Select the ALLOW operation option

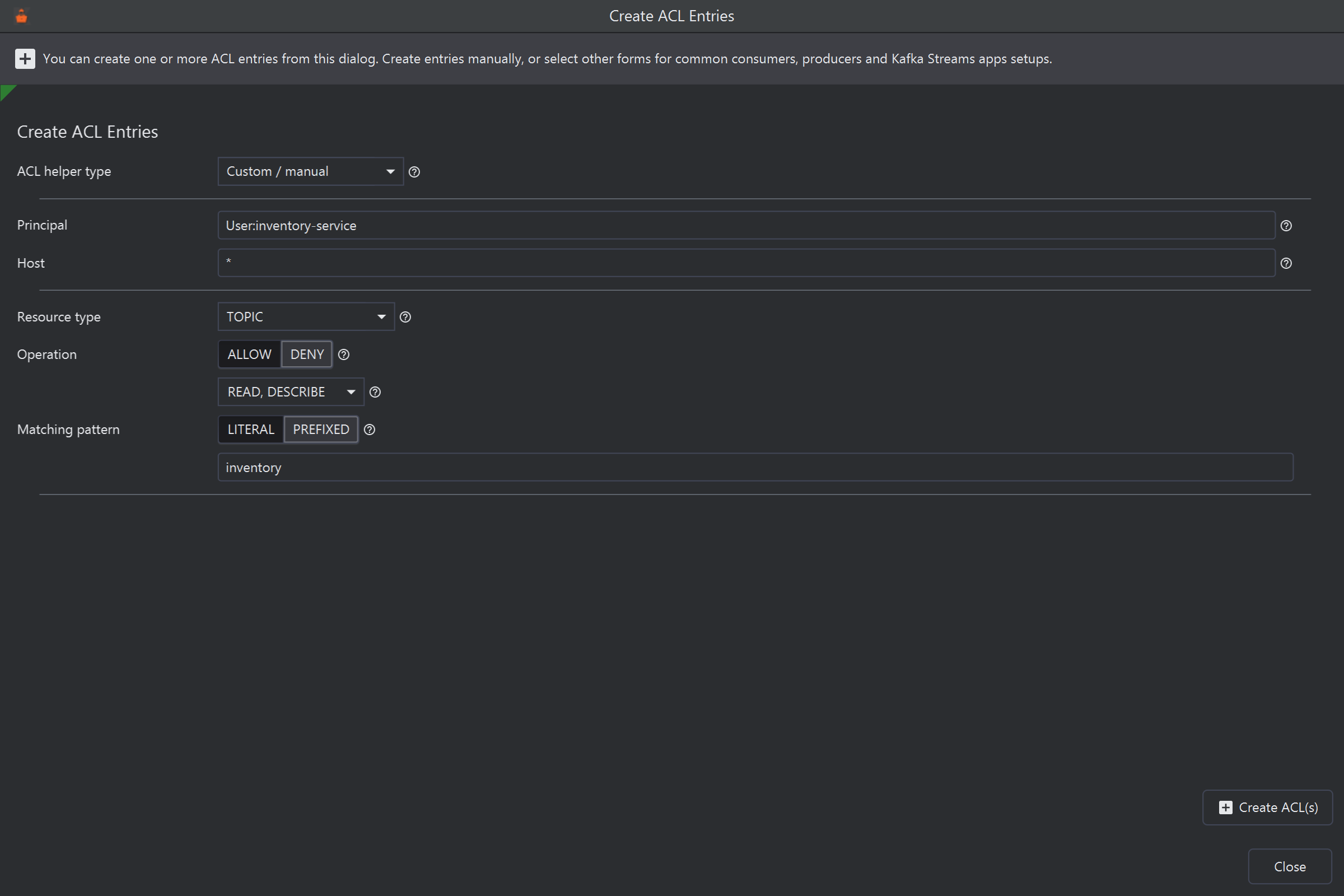coord(249,354)
